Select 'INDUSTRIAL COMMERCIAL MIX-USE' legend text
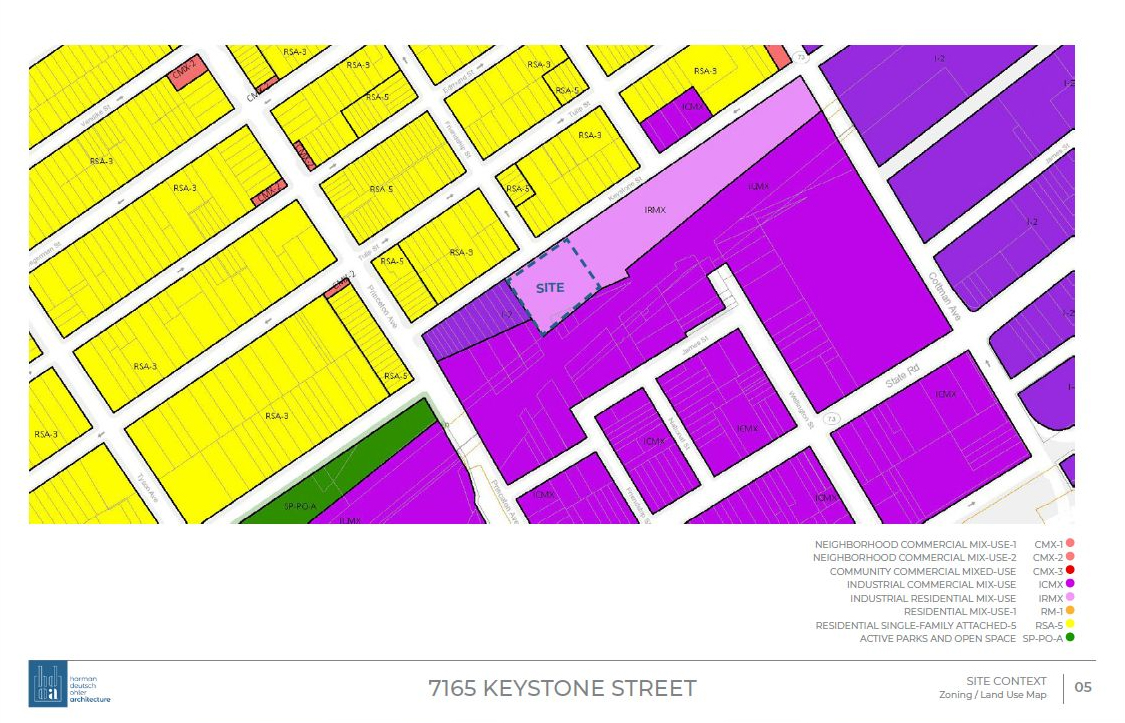The width and height of the screenshot is (1125, 723). pyautogui.click(x=931, y=585)
